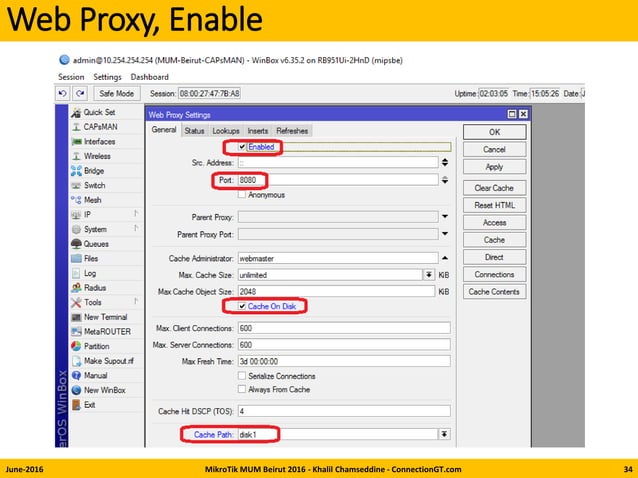Viewport: 638px width, 478px height.
Task: Collapse the Cache Administrator field arrow
Action: tap(445, 258)
